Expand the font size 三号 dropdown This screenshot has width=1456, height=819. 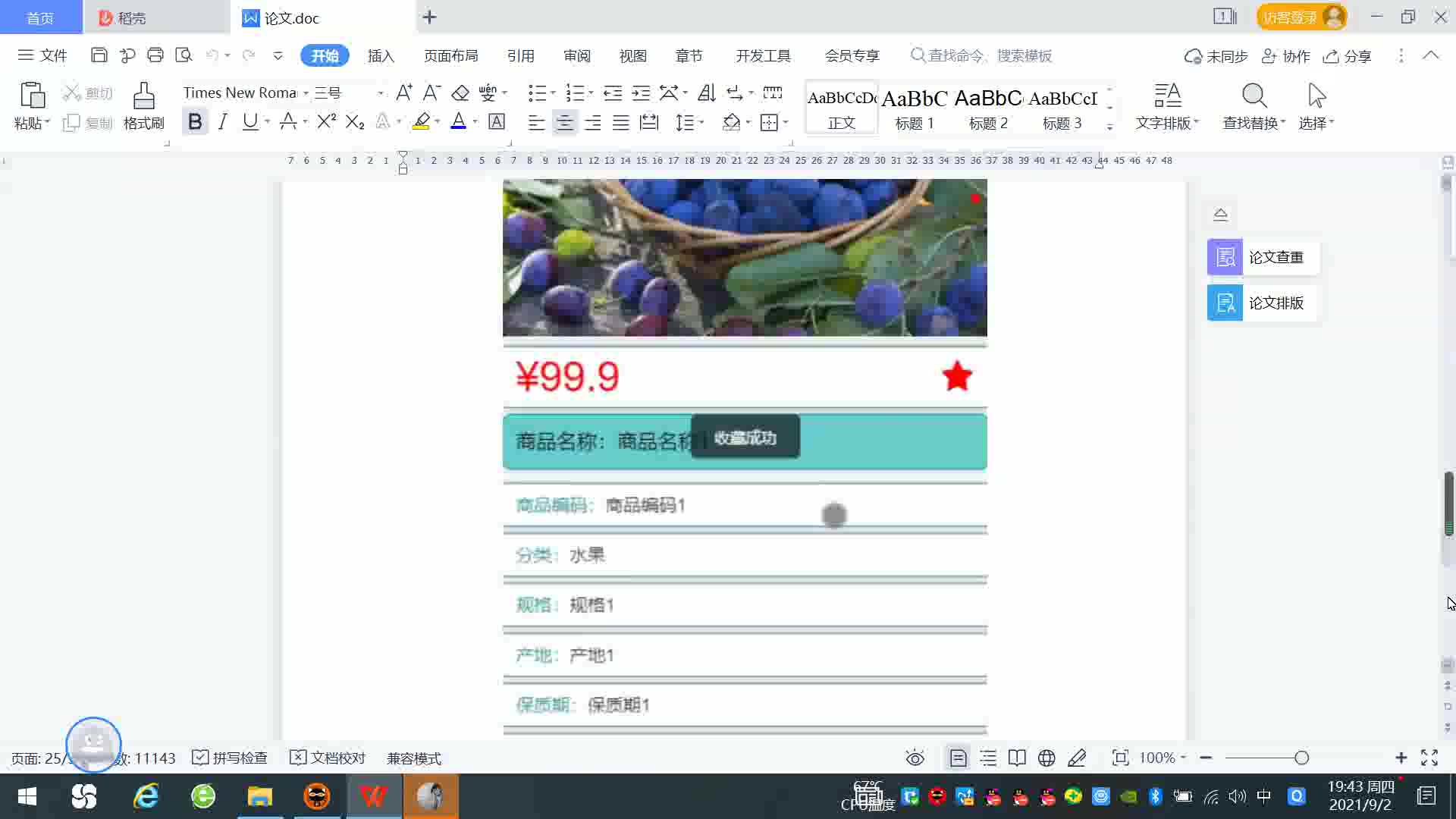(380, 93)
